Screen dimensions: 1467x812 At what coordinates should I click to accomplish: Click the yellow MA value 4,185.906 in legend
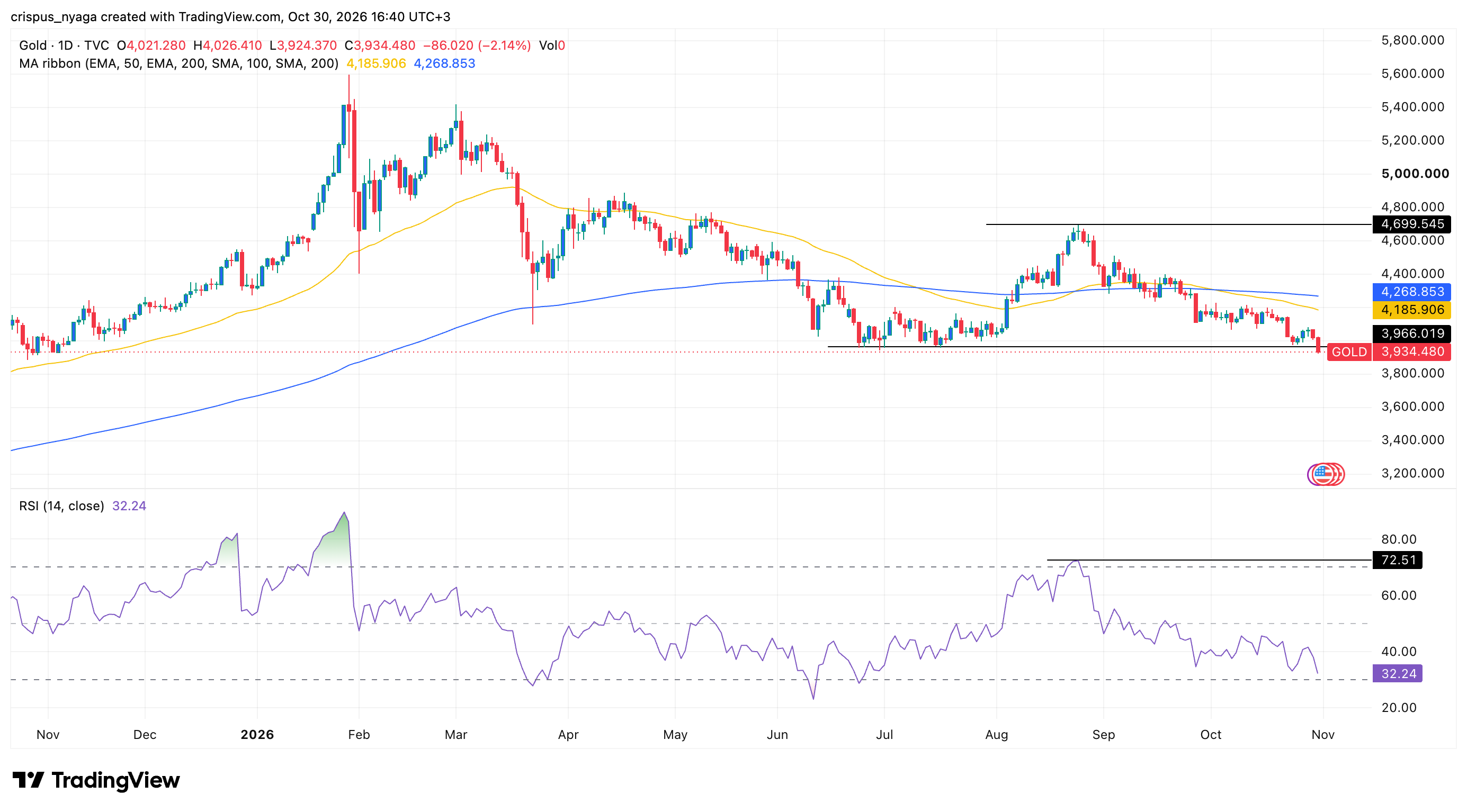pyautogui.click(x=377, y=64)
